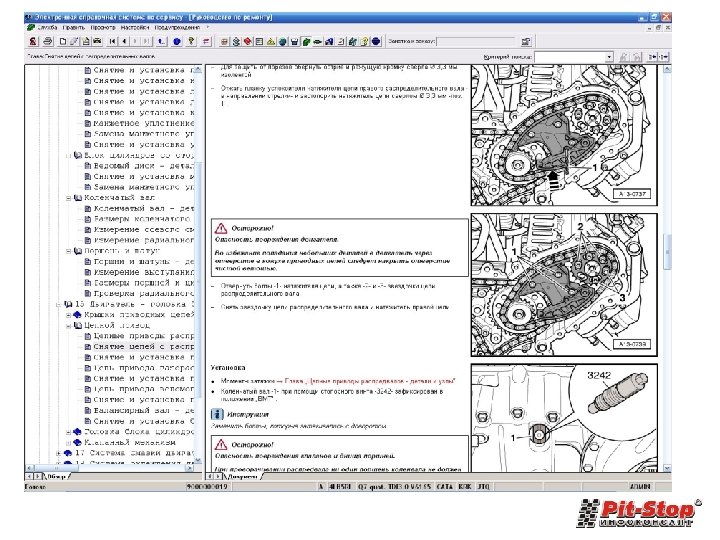Viewport: 720px width, 540px height.
Task: Select Проверка радиального tree entry
Action: (x=139, y=293)
